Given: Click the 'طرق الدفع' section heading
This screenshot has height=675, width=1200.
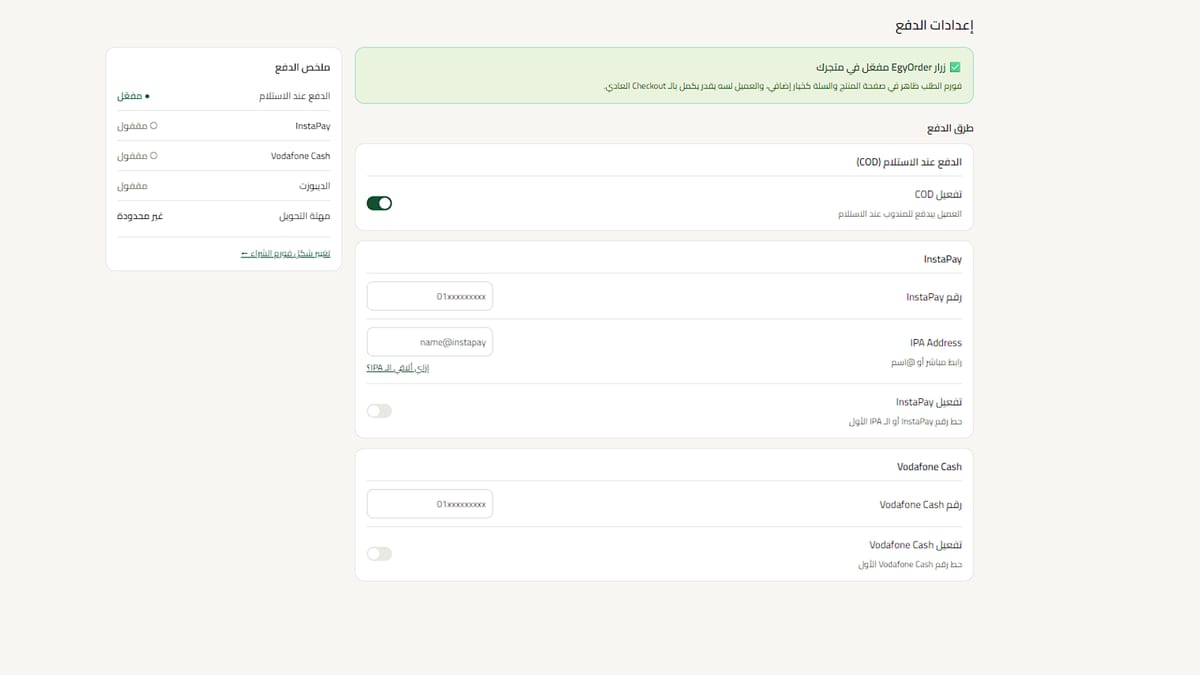Looking at the screenshot, I should [950, 129].
